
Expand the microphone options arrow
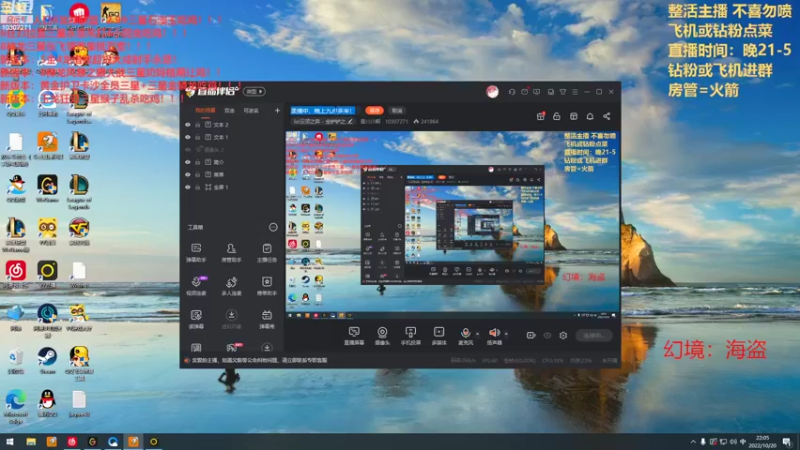tap(478, 334)
